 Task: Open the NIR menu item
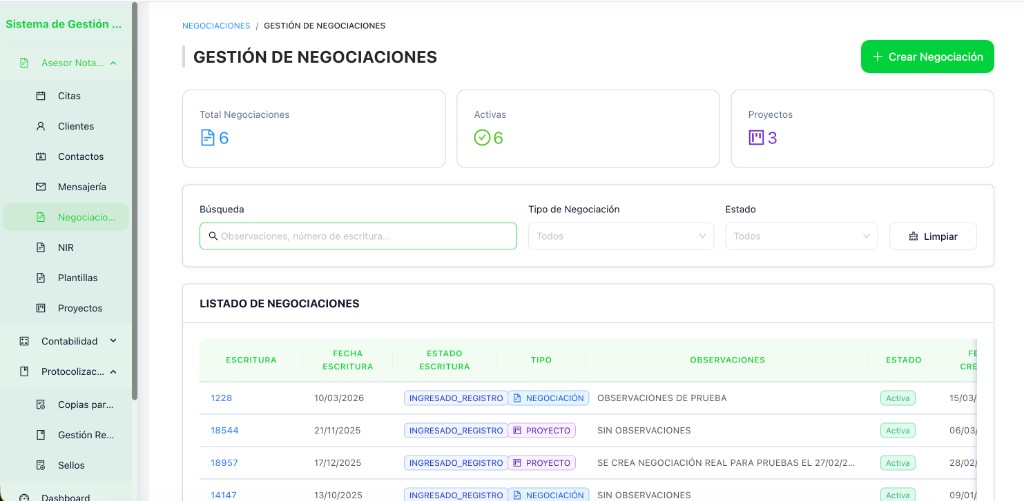[66, 248]
